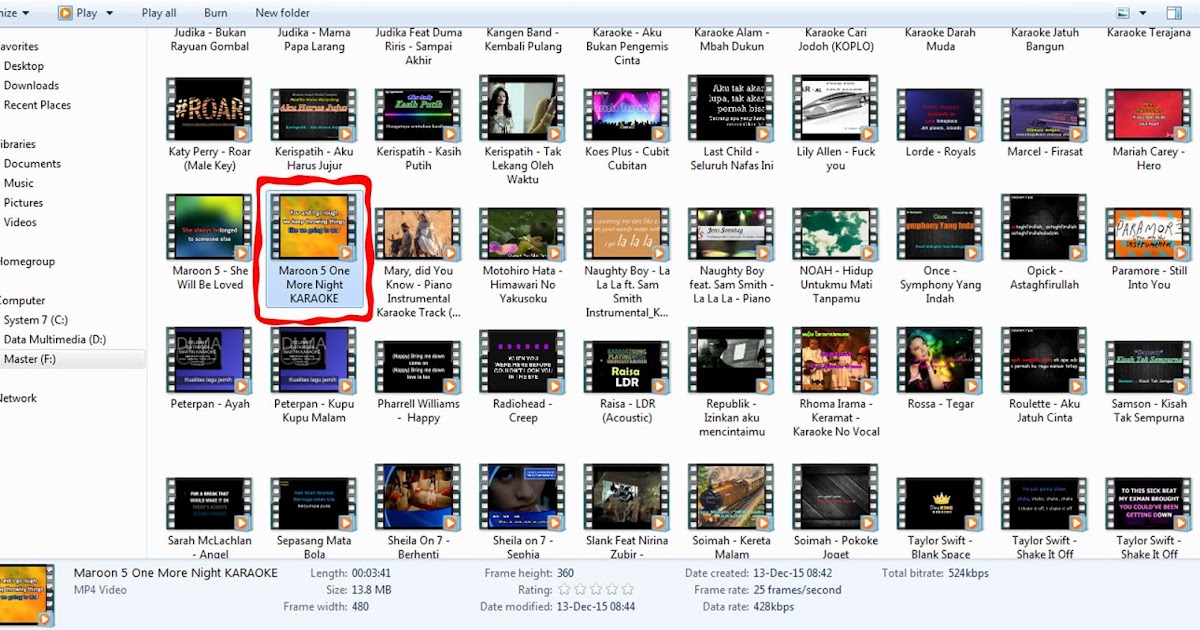Select the Pictures library
The width and height of the screenshot is (1200, 630).
[x=23, y=202]
